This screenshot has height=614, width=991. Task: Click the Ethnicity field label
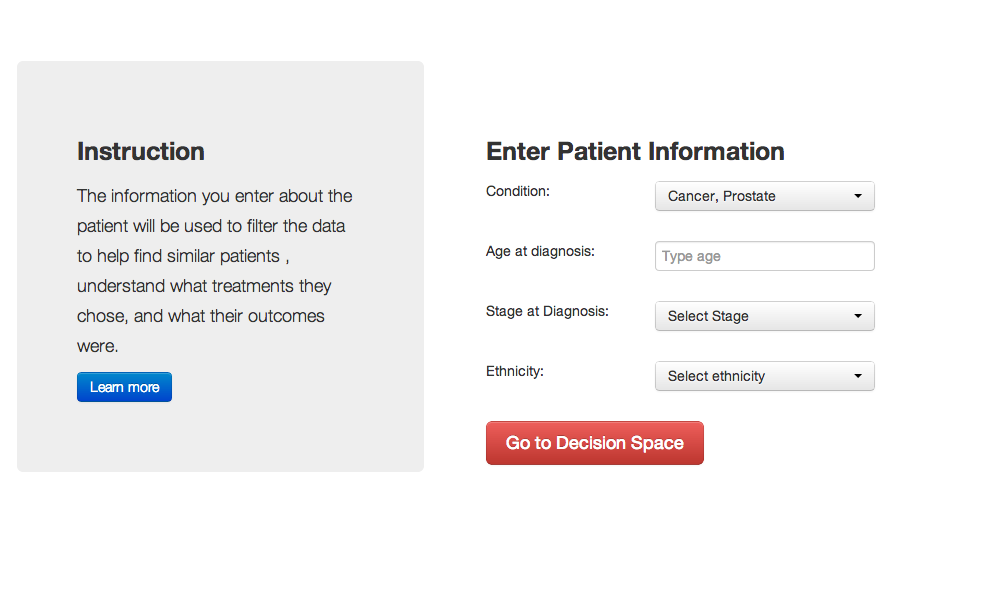514,371
